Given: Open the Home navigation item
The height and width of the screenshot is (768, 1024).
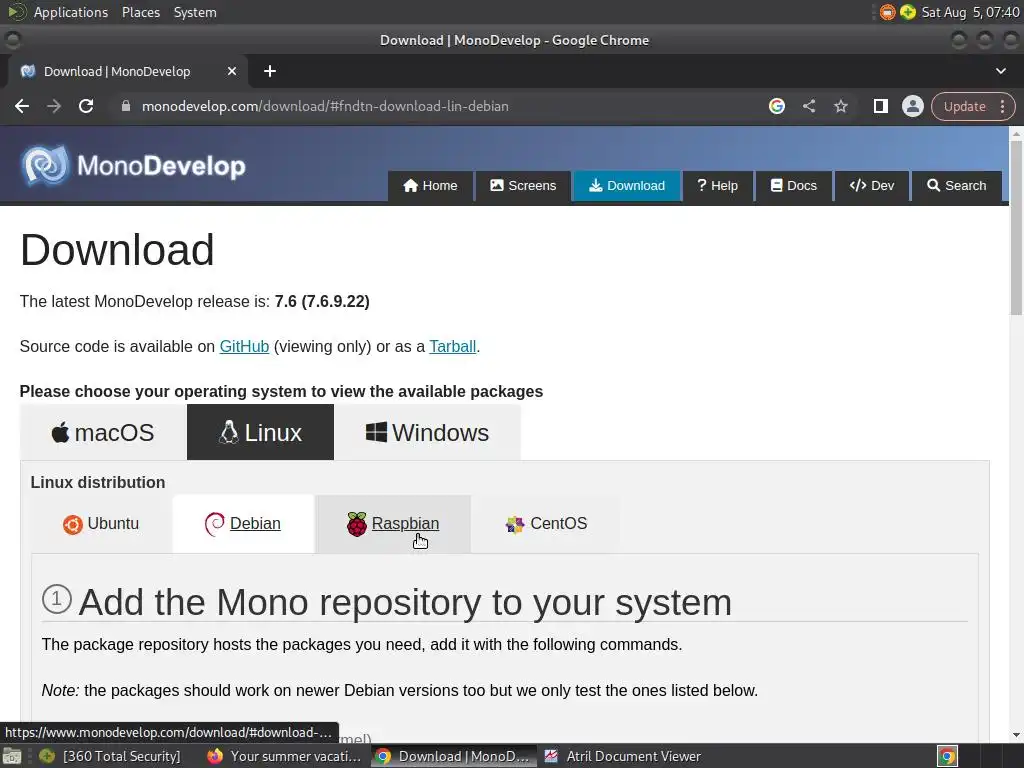Looking at the screenshot, I should coord(430,185).
